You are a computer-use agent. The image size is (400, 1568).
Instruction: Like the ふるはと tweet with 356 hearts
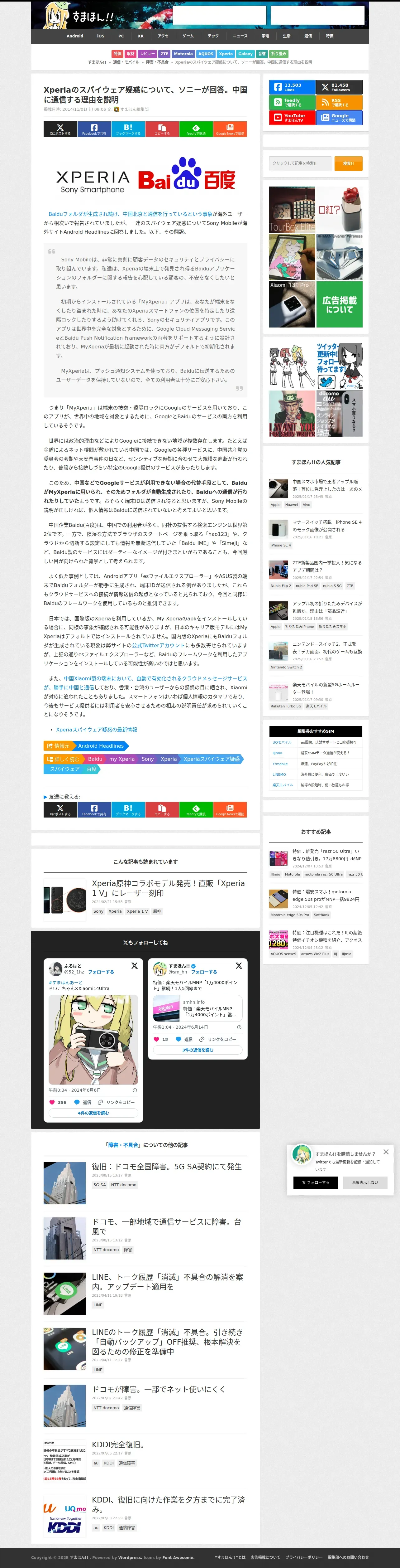[x=52, y=1102]
